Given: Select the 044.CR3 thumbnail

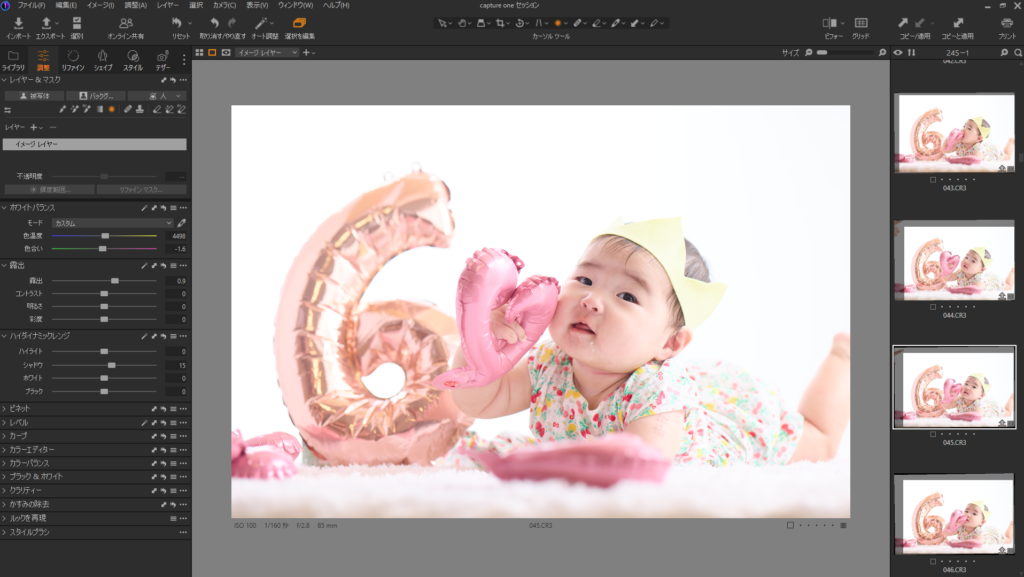Looking at the screenshot, I should click(953, 260).
